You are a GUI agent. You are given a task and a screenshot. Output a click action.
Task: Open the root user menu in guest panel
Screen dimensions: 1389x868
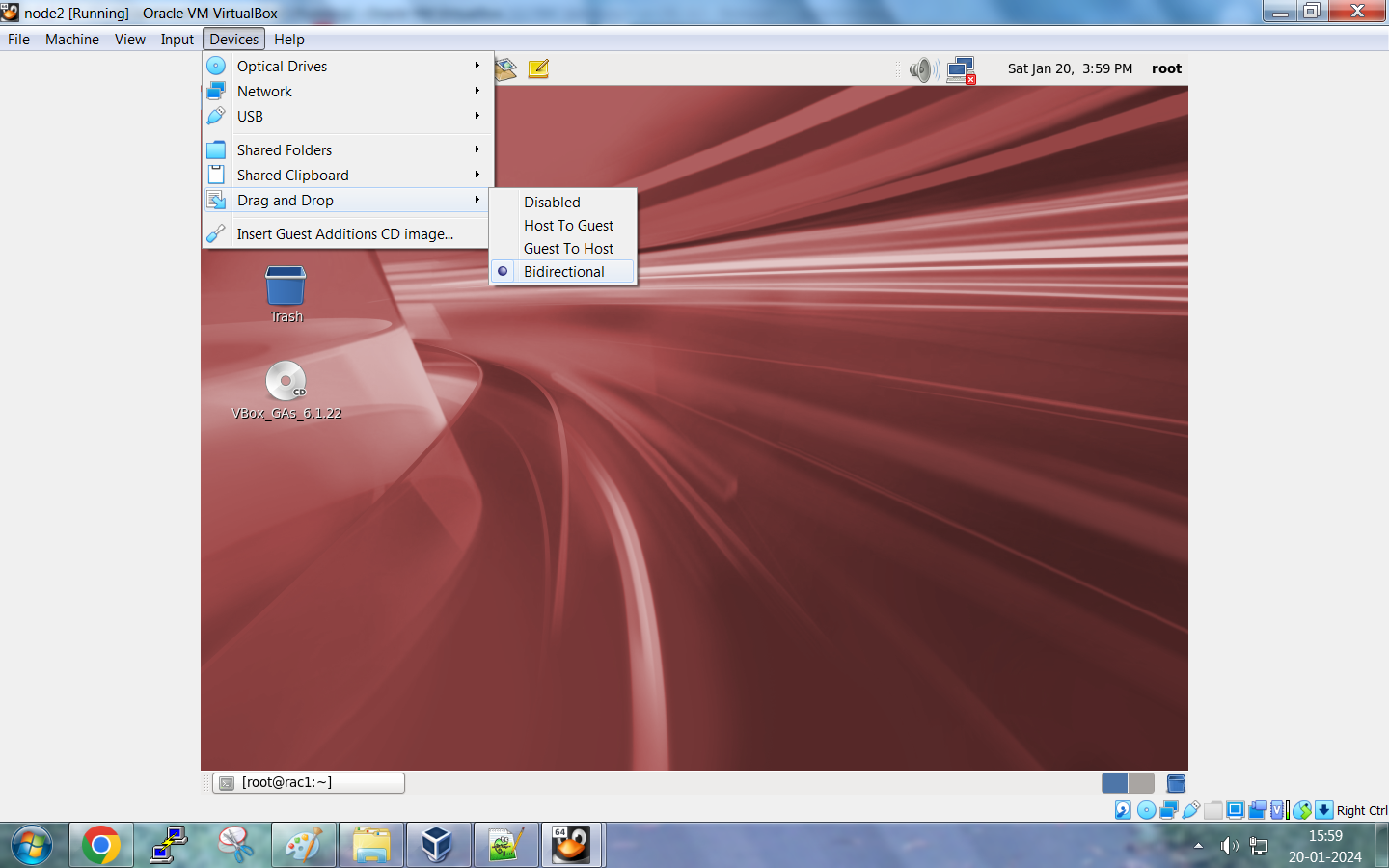click(1166, 68)
